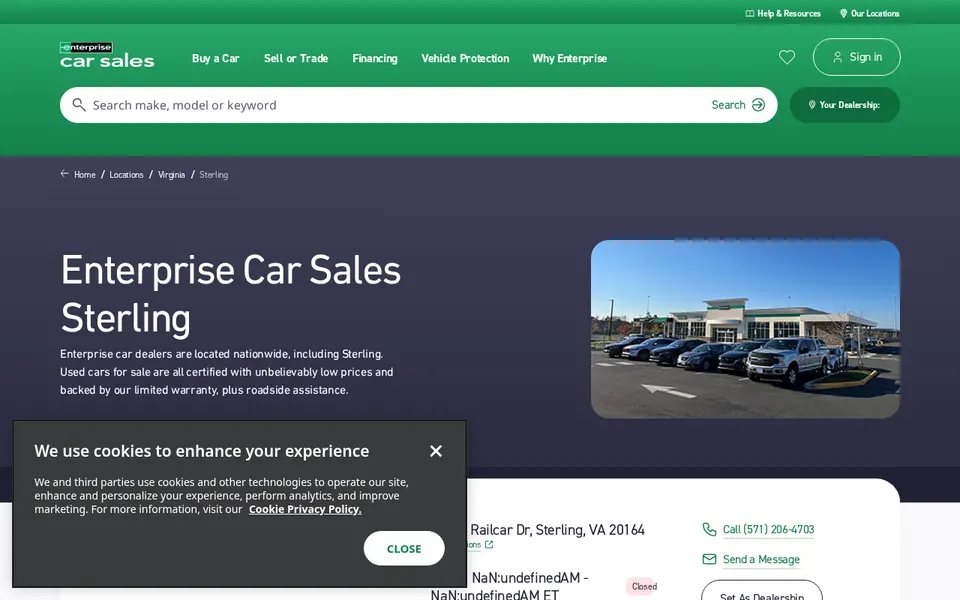
Task: Open the Vehicle Protection menu
Action: (465, 58)
